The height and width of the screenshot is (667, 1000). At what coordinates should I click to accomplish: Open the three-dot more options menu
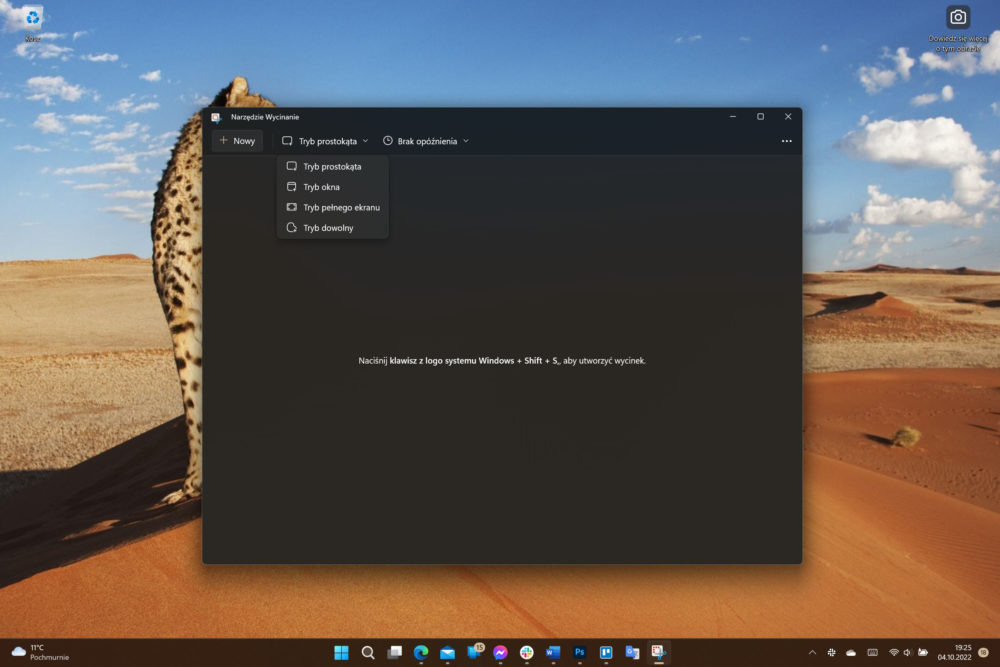click(786, 141)
